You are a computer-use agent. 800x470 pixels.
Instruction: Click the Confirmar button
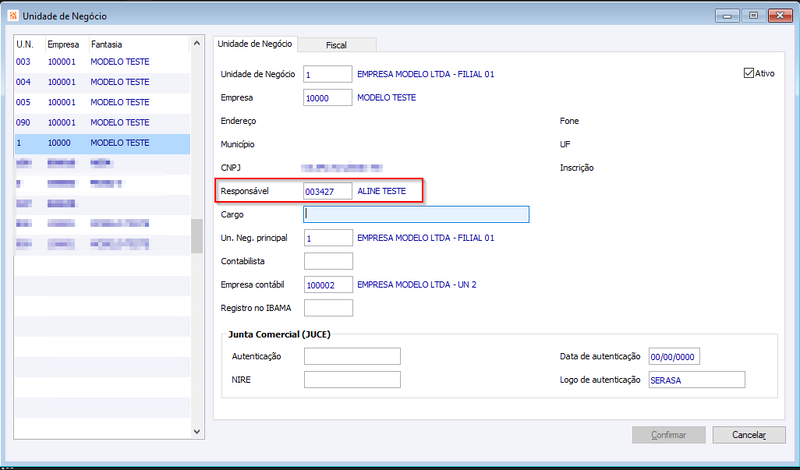click(x=668, y=435)
